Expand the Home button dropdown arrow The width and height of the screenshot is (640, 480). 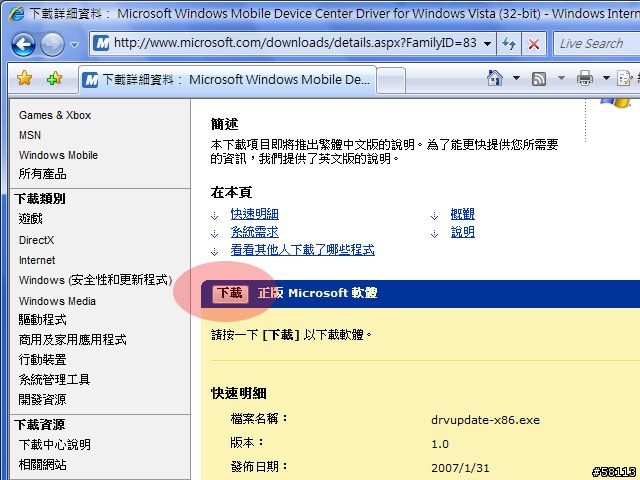point(516,78)
